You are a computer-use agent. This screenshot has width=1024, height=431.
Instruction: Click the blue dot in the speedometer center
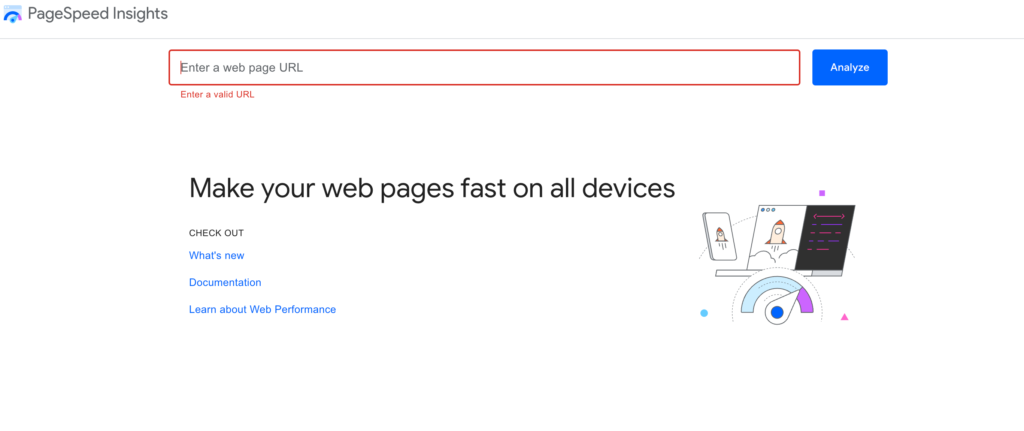tap(776, 313)
